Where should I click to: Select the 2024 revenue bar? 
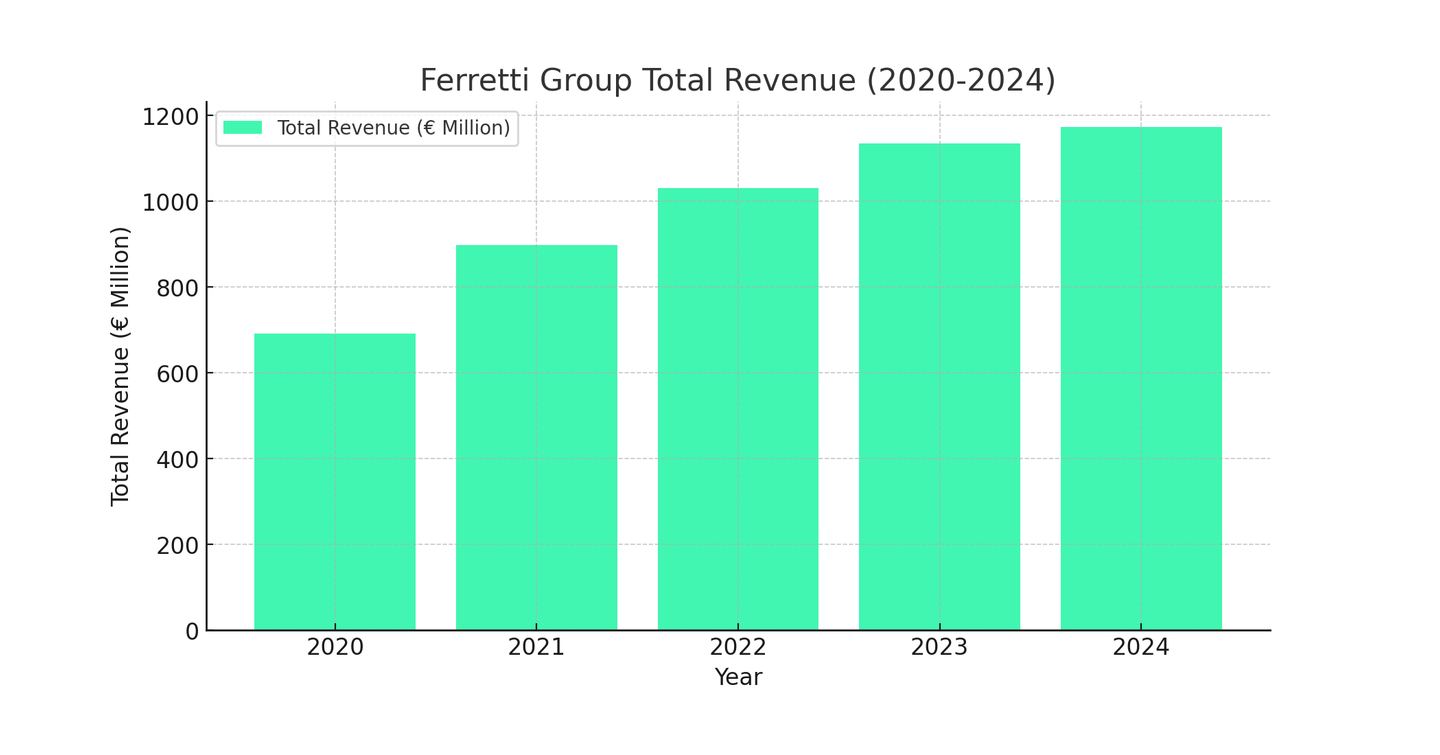pos(1141,378)
